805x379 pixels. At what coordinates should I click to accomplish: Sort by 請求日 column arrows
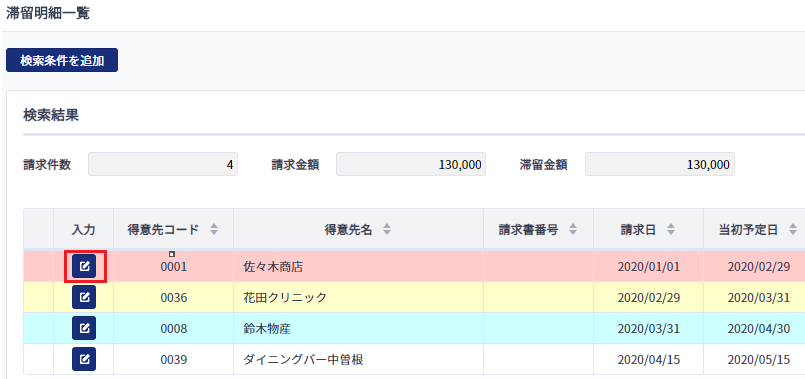[x=670, y=230]
